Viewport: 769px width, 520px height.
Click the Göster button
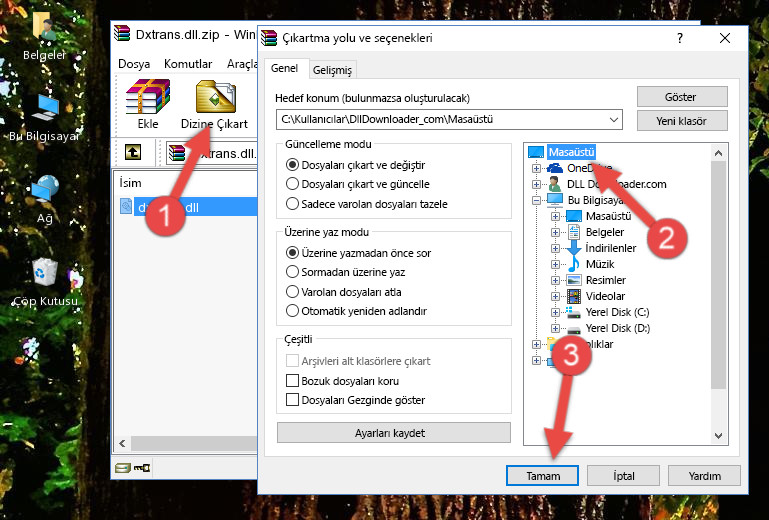tap(682, 97)
